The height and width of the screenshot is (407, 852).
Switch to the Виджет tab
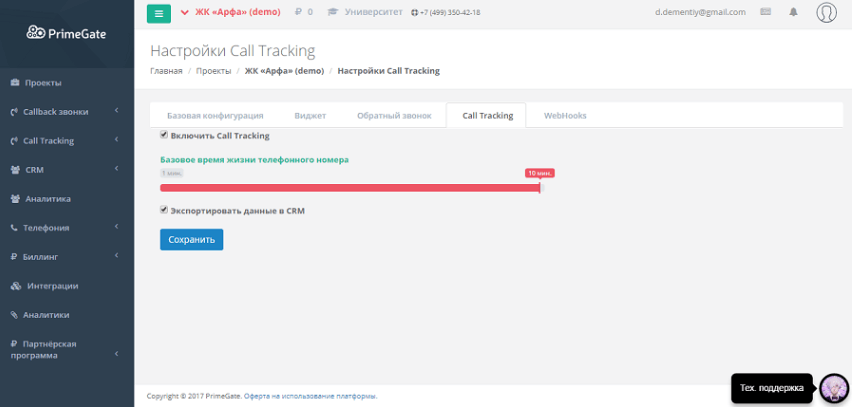(310, 116)
